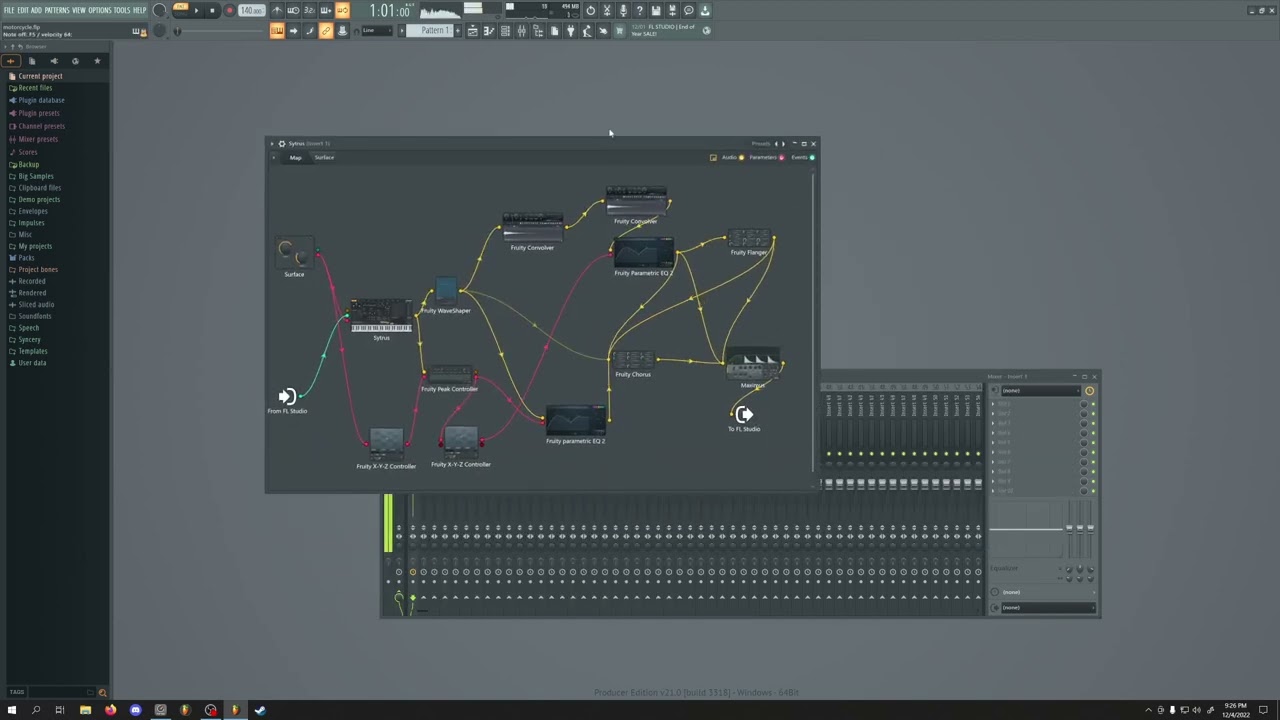Click the tempo 140 display
The height and width of the screenshot is (720, 1280).
click(251, 10)
